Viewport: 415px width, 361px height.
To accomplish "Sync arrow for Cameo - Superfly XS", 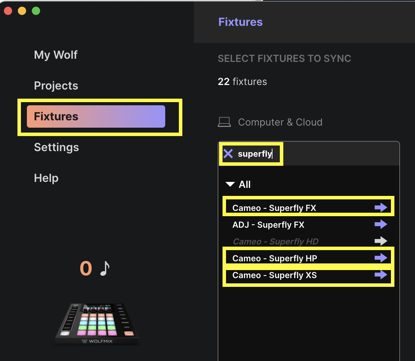I will click(x=380, y=275).
